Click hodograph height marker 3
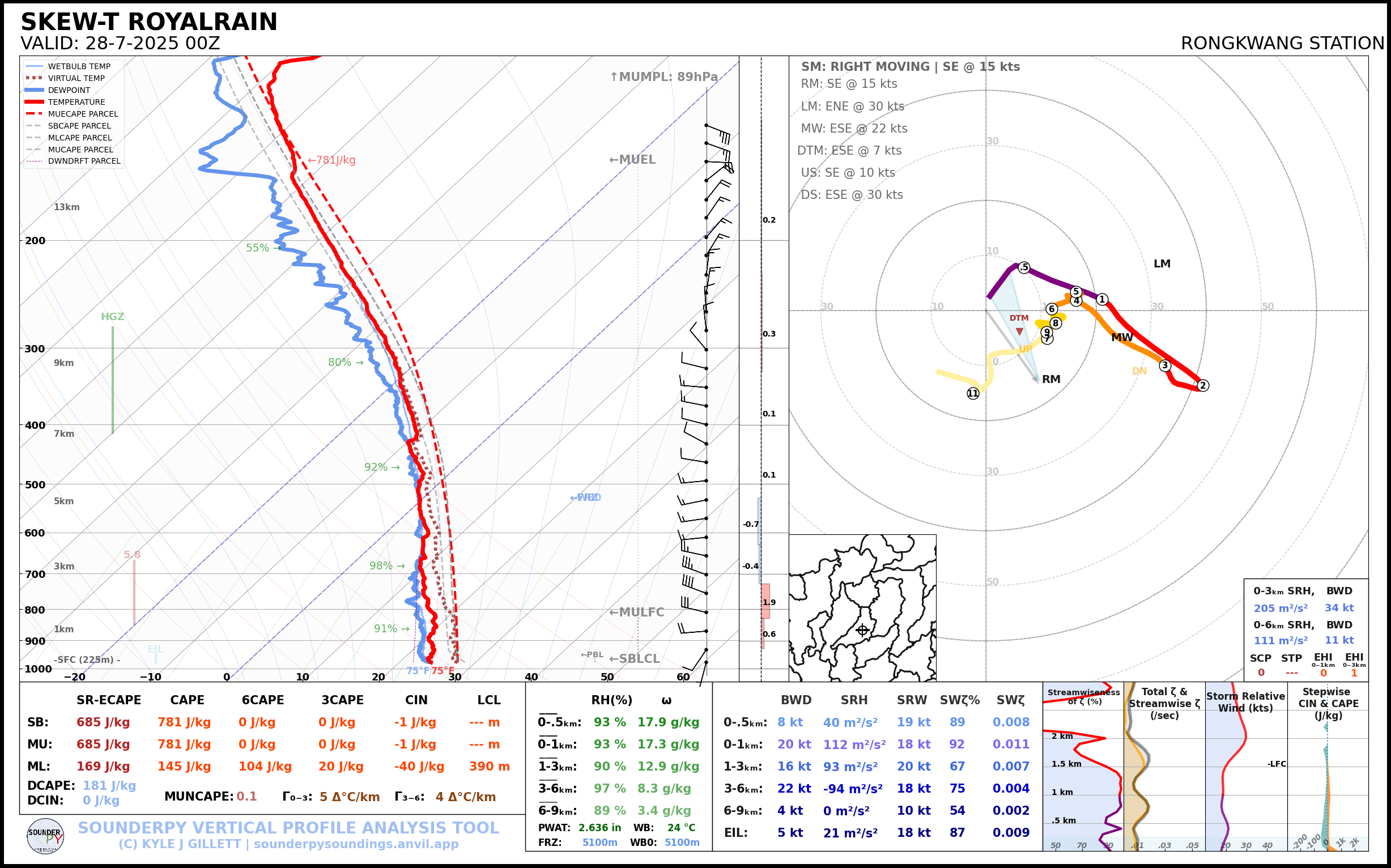The height and width of the screenshot is (868, 1391). coord(1165,365)
